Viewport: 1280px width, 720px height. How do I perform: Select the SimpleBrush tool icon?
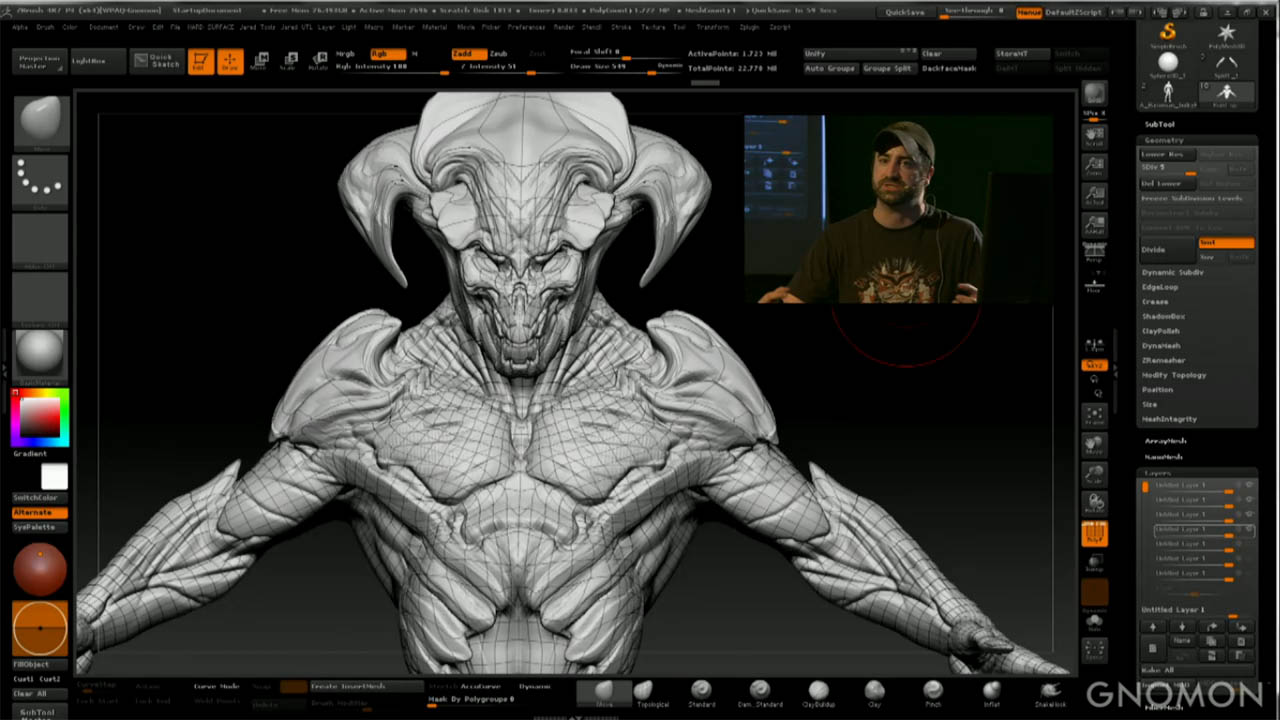point(1167,35)
